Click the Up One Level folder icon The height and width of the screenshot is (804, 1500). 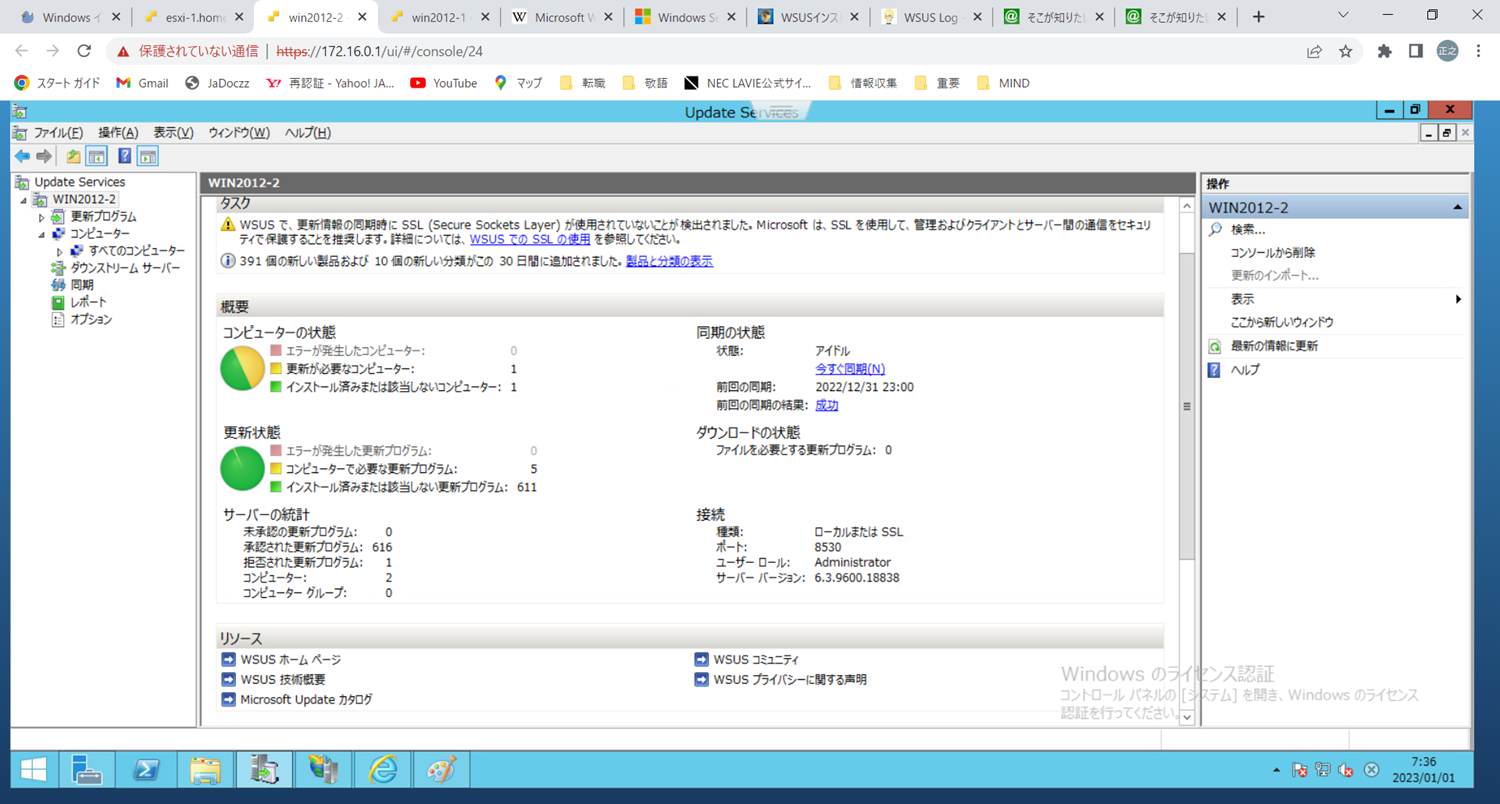pyautogui.click(x=73, y=156)
